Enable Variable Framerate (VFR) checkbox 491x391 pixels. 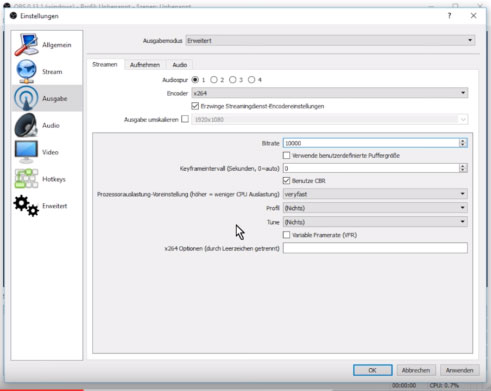[x=286, y=235]
